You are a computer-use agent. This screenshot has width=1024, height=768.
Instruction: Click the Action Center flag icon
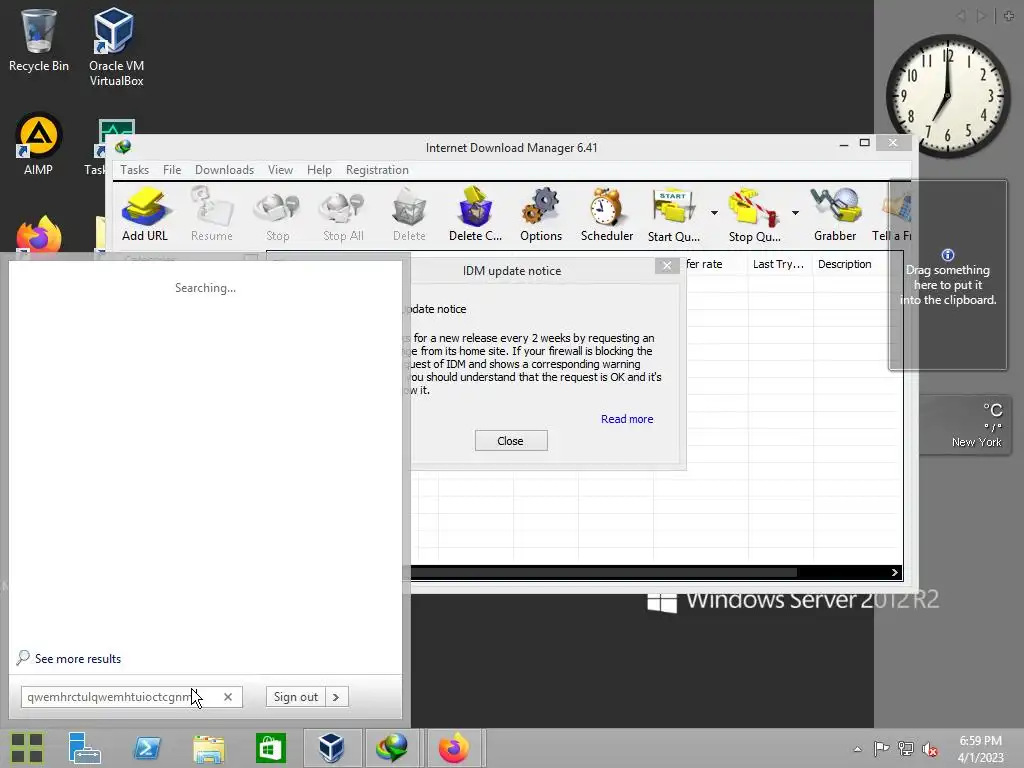[881, 748]
